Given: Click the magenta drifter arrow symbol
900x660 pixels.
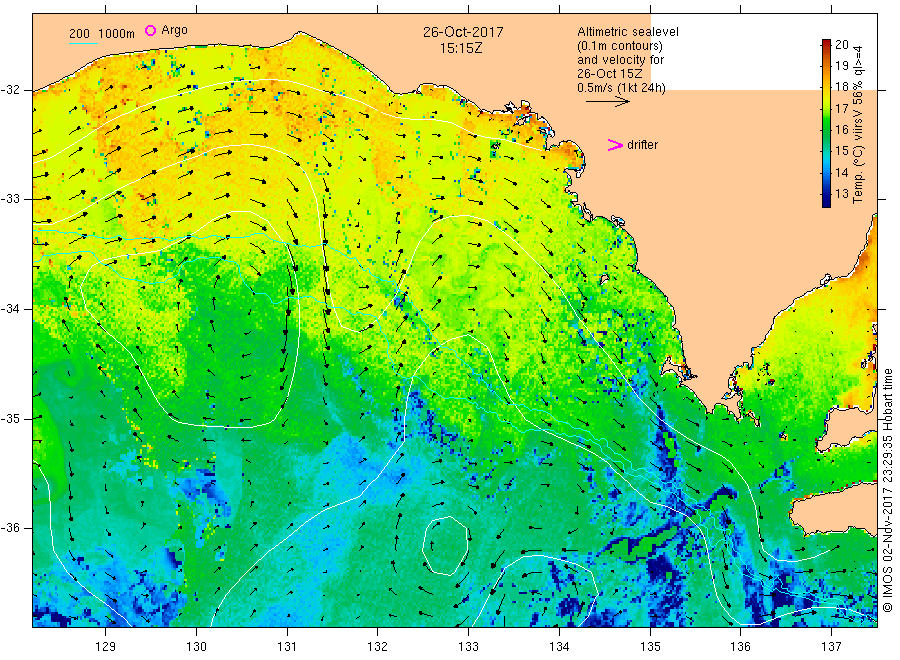Looking at the screenshot, I should (615, 145).
